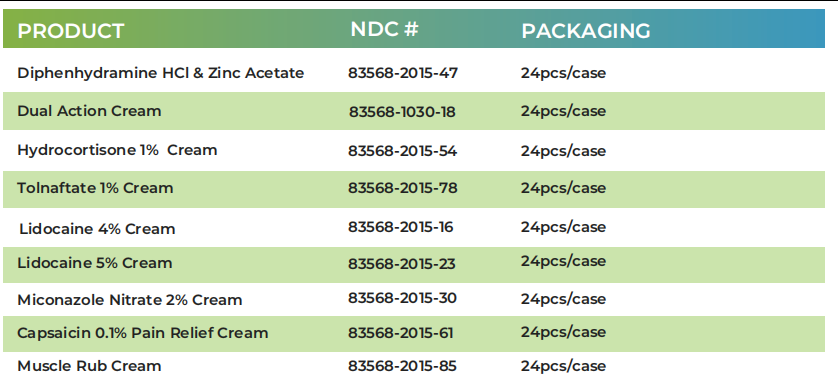Click the NDC # column header
The width and height of the screenshot is (838, 381).
[x=384, y=29]
